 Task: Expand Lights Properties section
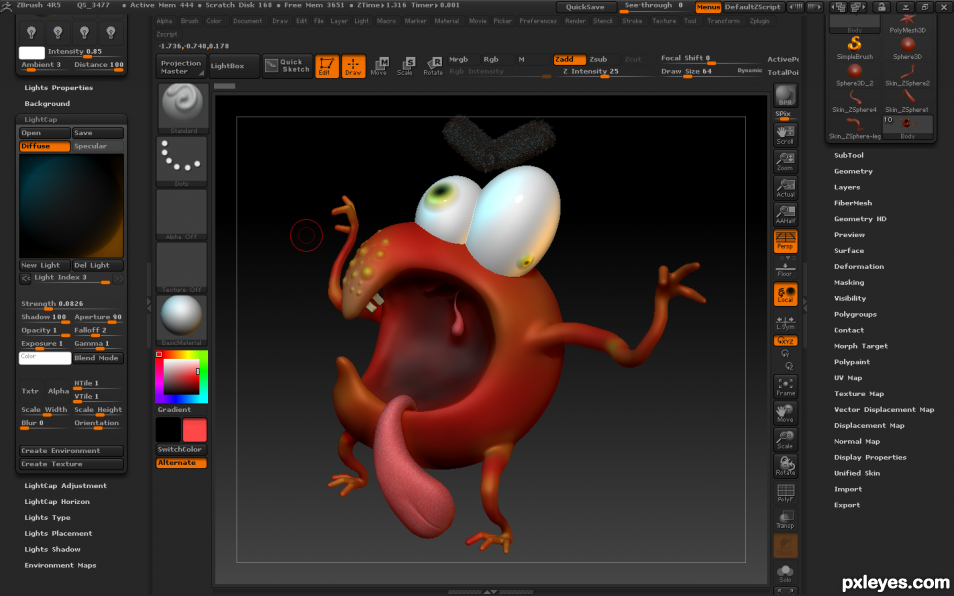point(58,88)
